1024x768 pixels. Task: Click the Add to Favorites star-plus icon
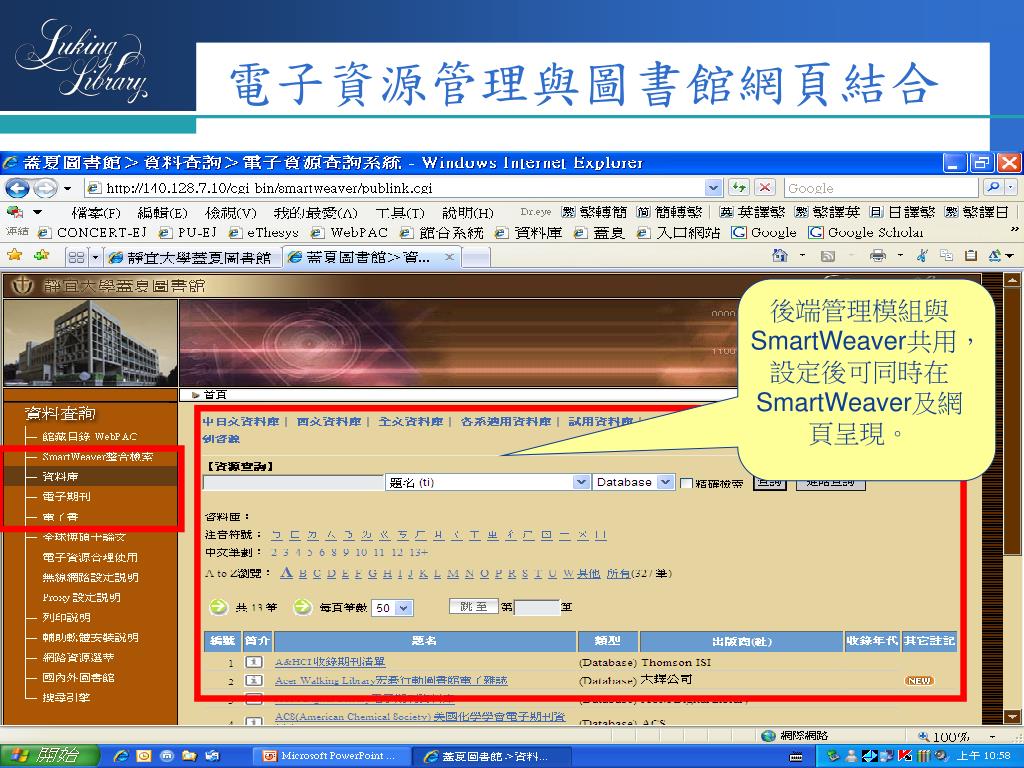tap(42, 255)
